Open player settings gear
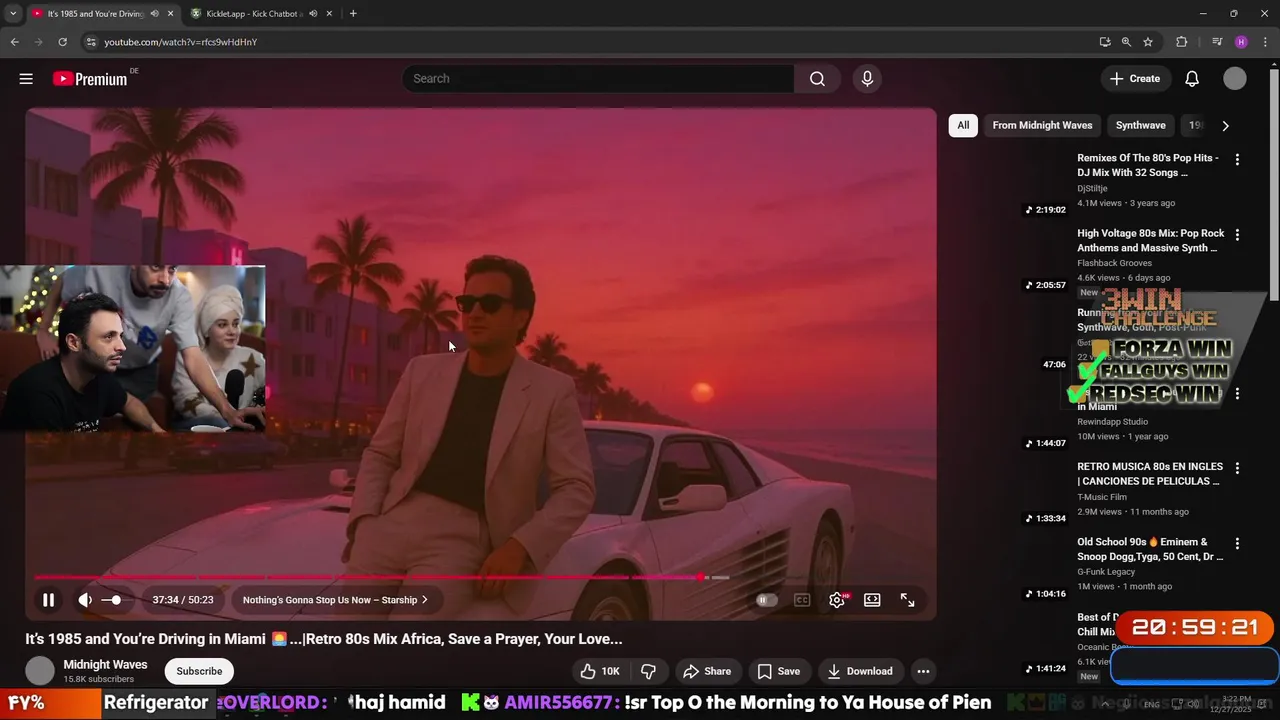 click(x=837, y=600)
